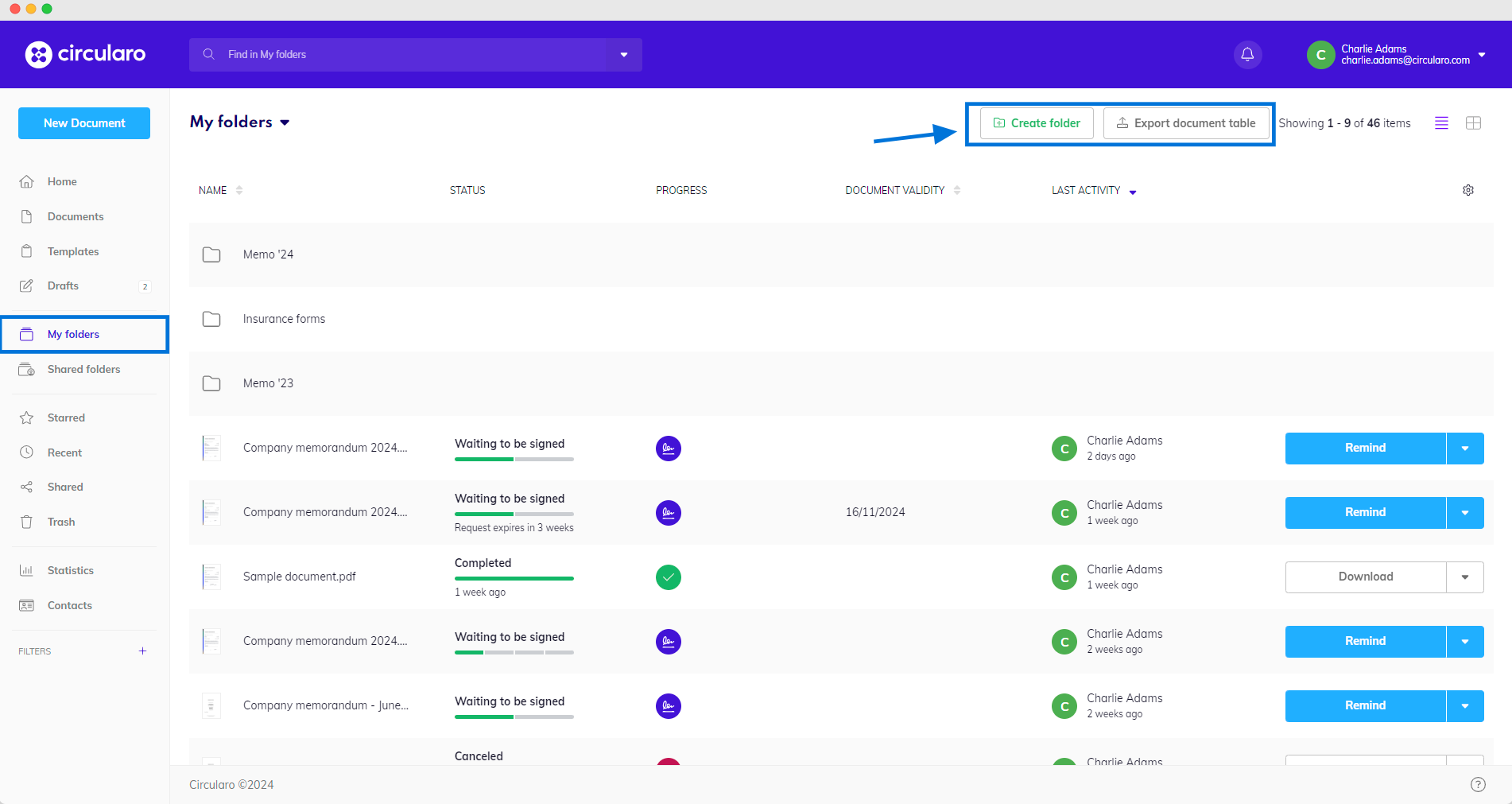
Task: Click the help question mark icon
Action: click(1477, 785)
